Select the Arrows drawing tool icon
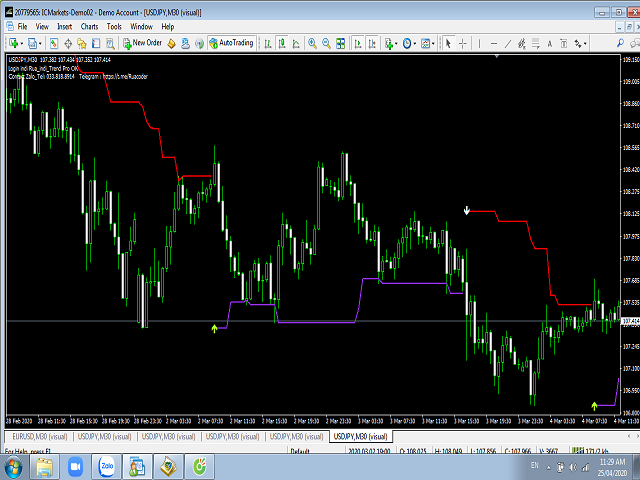The height and width of the screenshot is (480, 640). point(578,43)
